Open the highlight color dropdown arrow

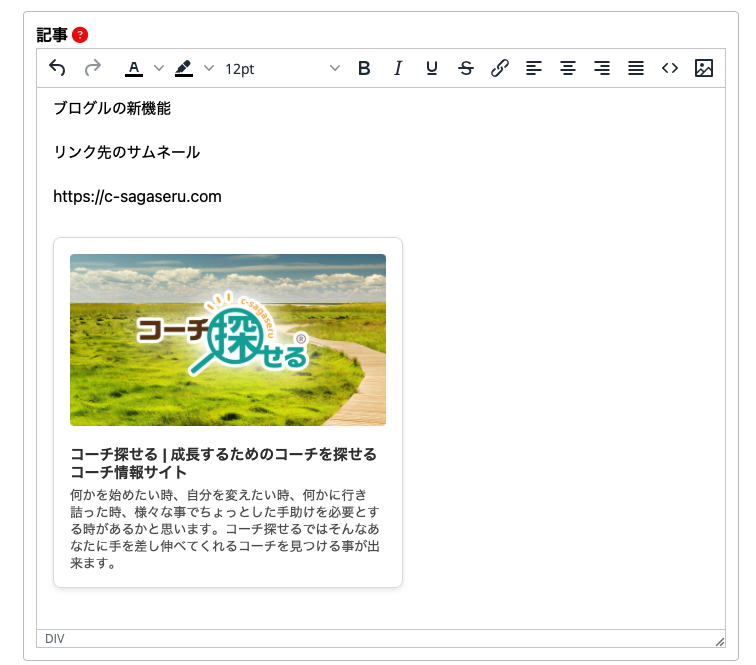(x=209, y=68)
